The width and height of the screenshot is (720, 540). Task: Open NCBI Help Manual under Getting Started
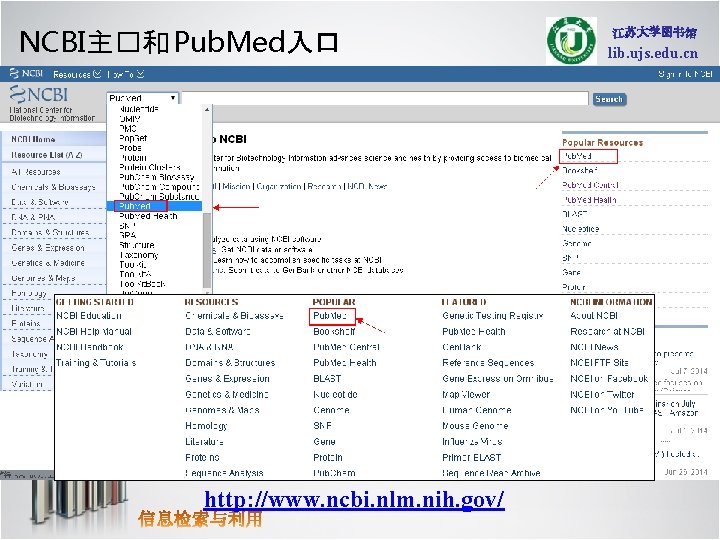94,332
